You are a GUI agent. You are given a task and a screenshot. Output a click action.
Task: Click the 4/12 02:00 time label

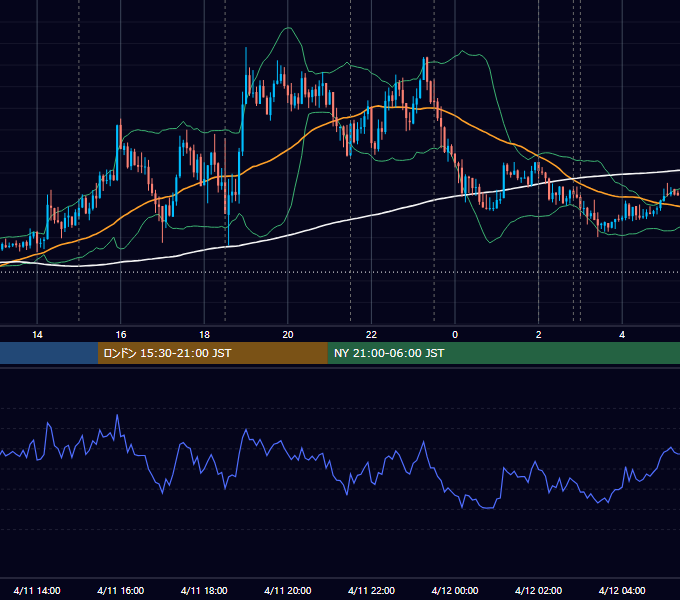pos(538,590)
